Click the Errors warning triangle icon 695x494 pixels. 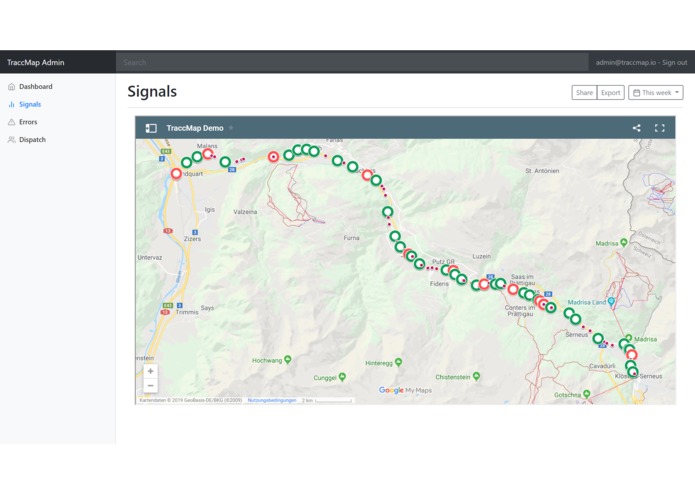pos(12,122)
